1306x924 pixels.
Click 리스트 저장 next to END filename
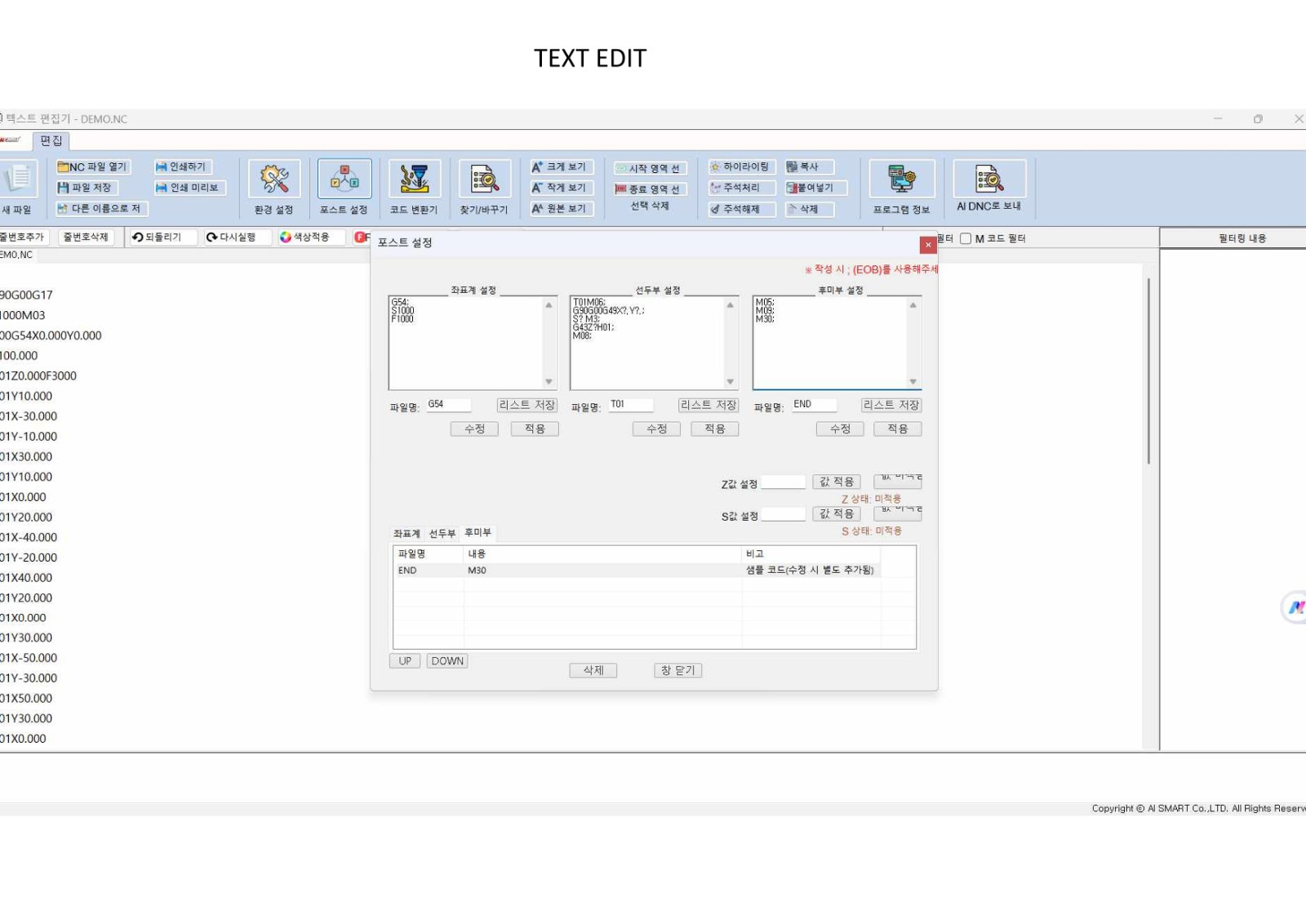point(891,405)
